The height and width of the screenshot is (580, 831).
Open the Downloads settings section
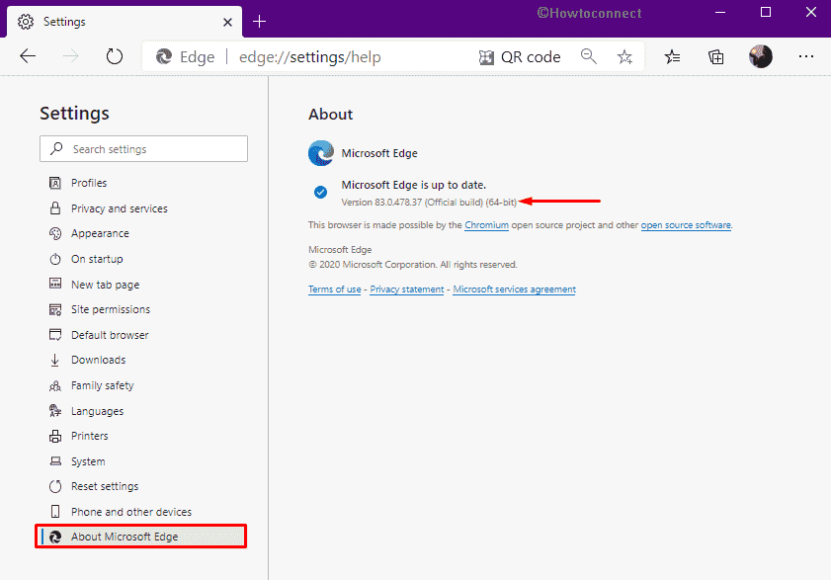point(103,359)
